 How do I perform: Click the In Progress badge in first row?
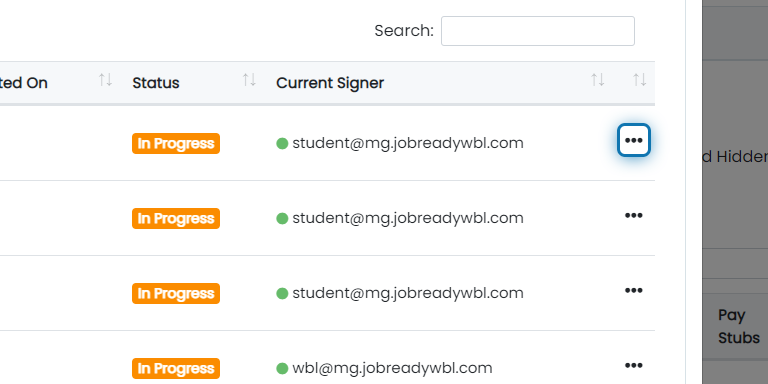(x=176, y=144)
